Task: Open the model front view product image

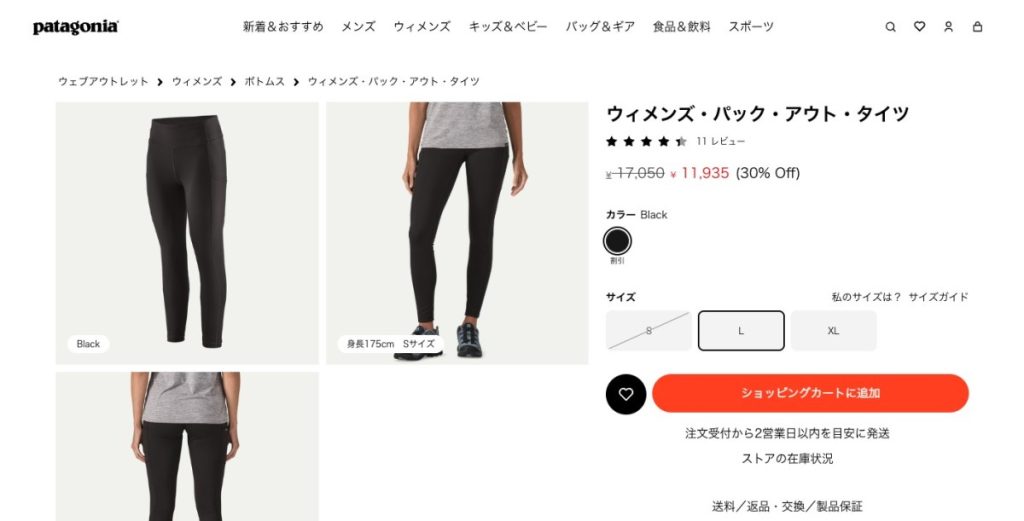Action: tap(457, 232)
